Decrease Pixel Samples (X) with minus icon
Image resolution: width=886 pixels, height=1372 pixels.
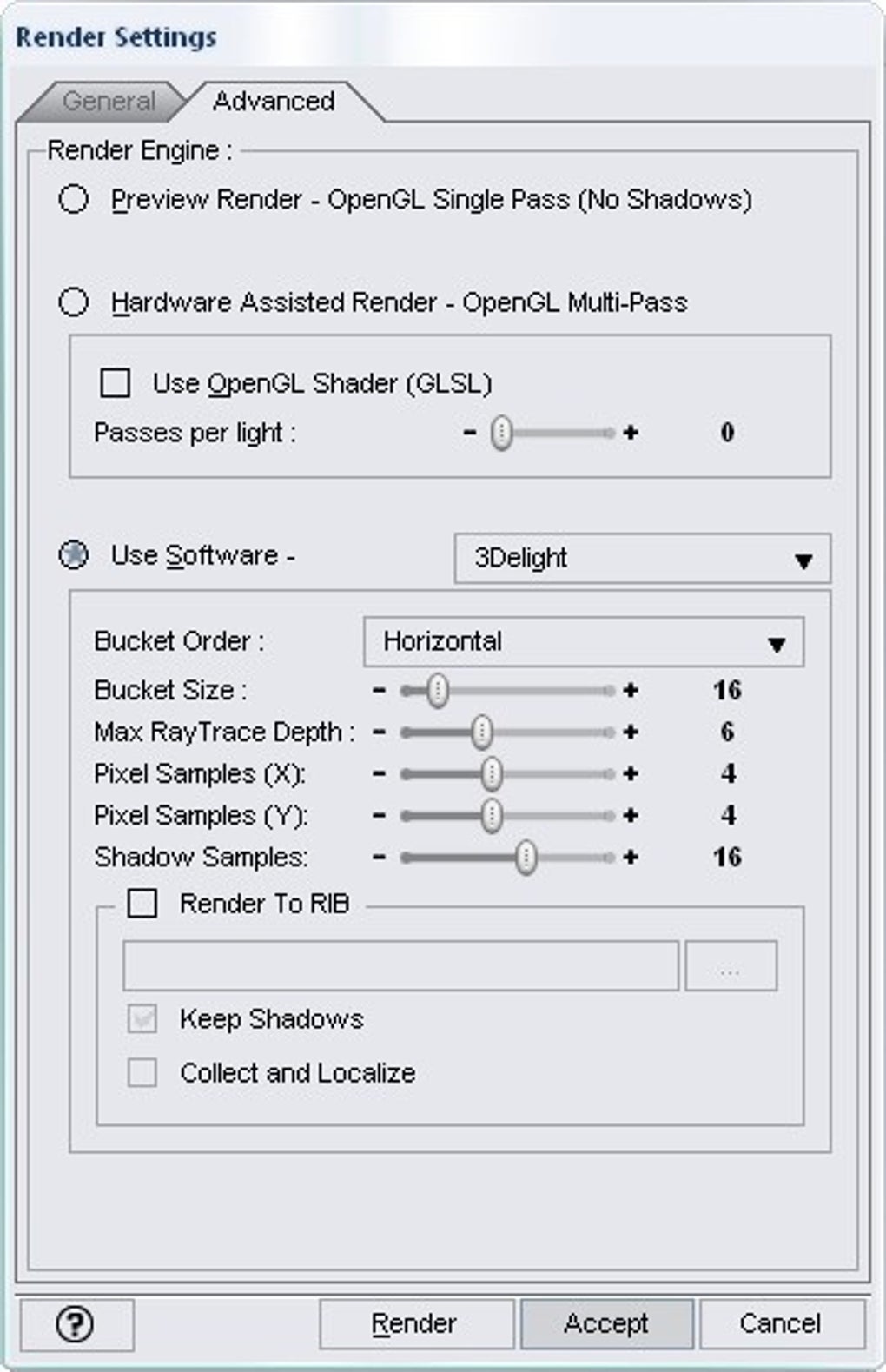tap(379, 774)
